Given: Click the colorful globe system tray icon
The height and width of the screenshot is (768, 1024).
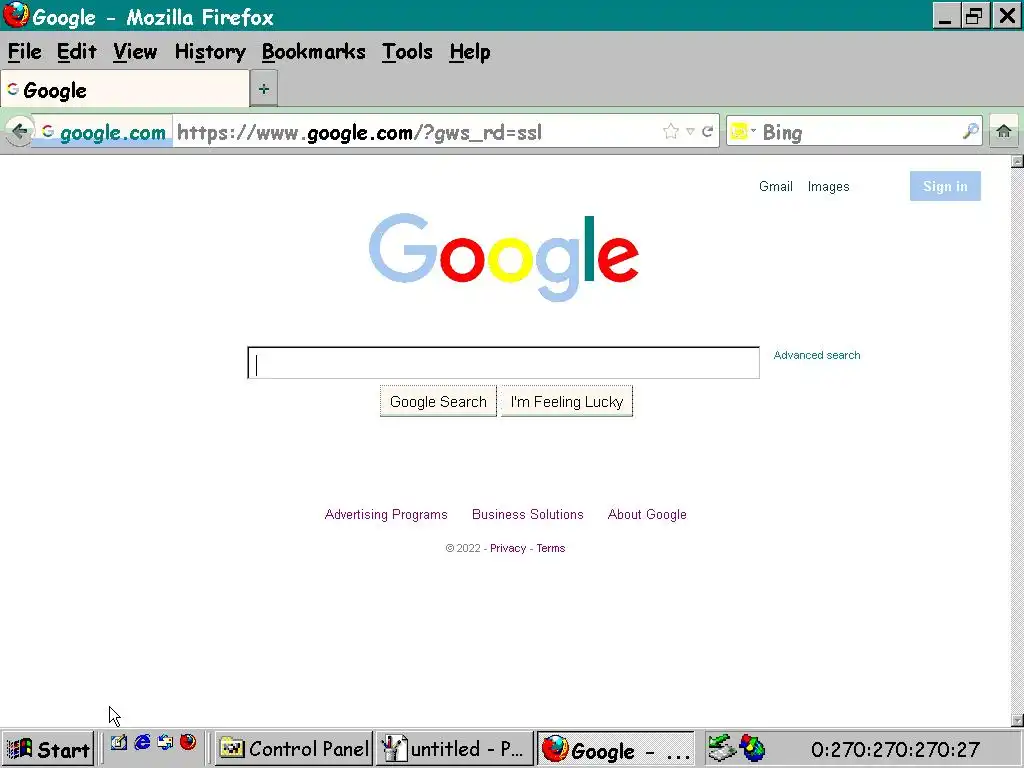Looking at the screenshot, I should pyautogui.click(x=752, y=748).
